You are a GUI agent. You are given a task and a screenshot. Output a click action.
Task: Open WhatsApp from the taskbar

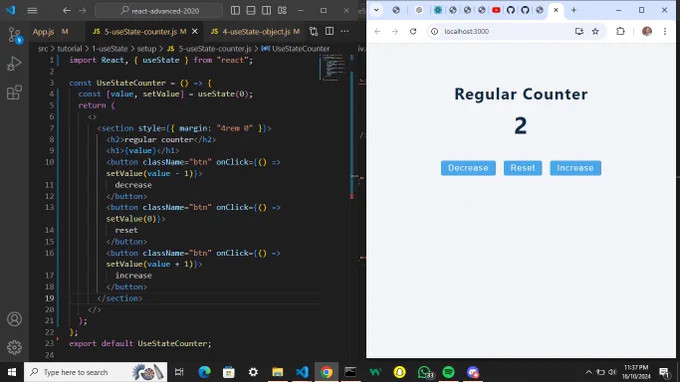click(424, 372)
